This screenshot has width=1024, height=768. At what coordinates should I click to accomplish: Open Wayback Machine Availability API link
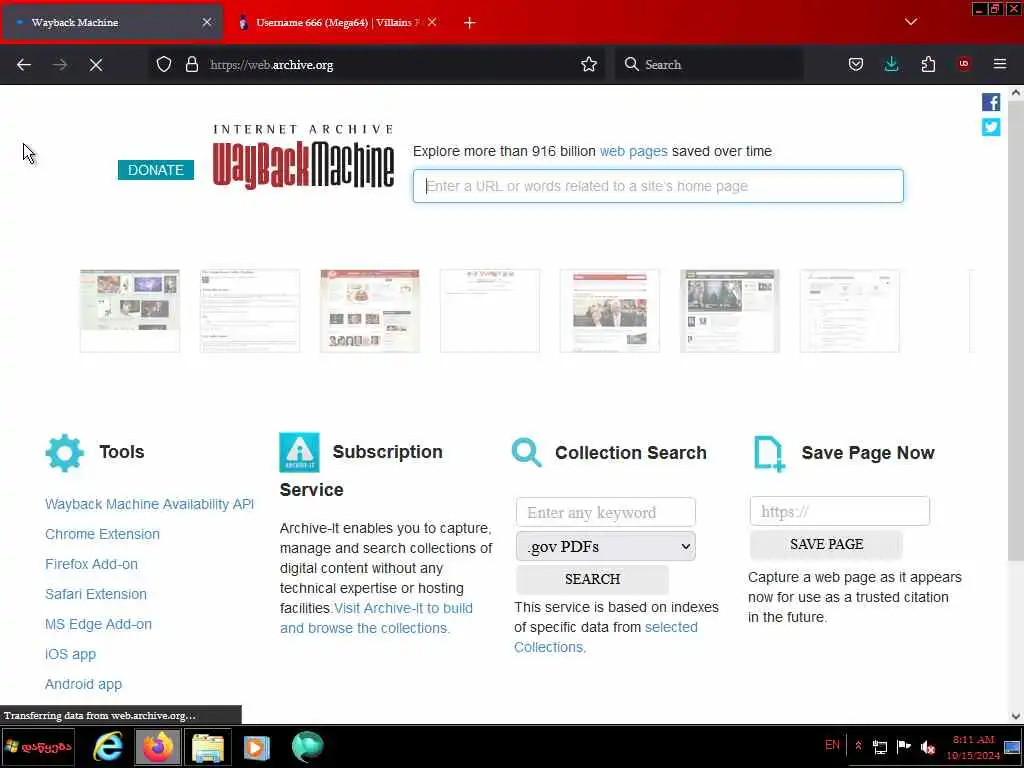click(x=150, y=504)
